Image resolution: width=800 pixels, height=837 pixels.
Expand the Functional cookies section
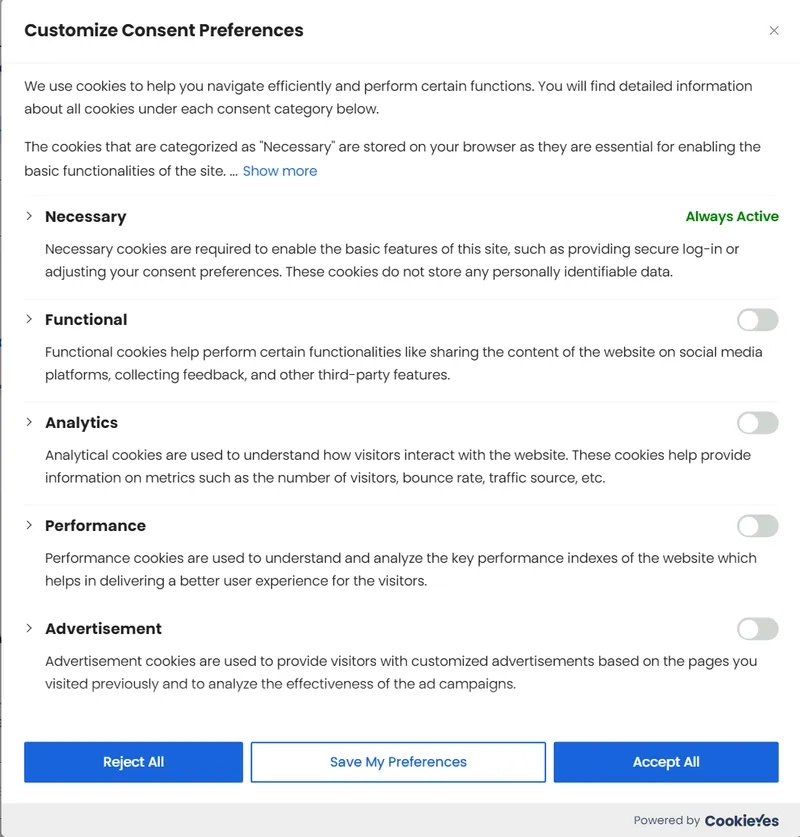(x=28, y=319)
